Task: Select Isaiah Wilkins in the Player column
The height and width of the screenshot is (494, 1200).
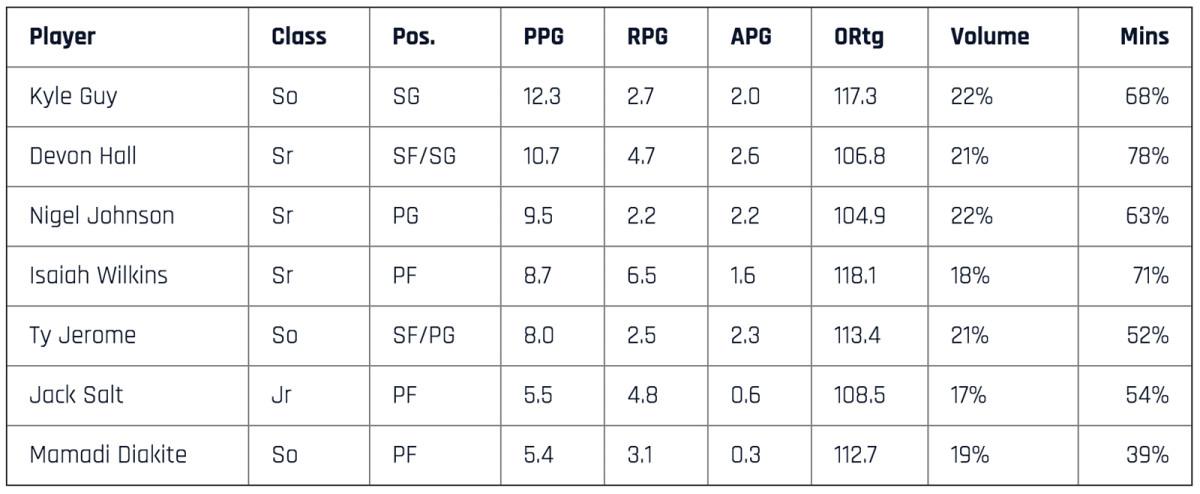Action: tap(100, 276)
